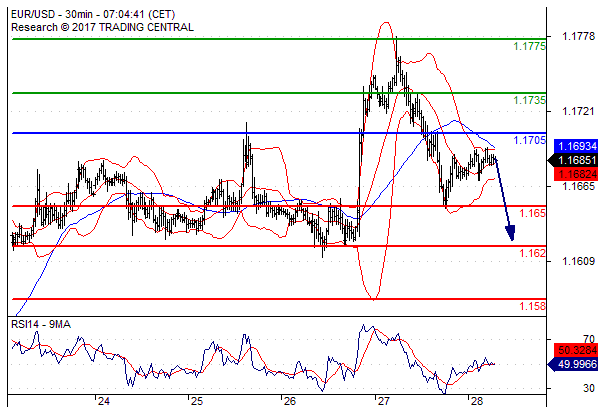This screenshot has height=415, width=605.
Task: Click the red 1.165 support label
Action: (x=532, y=213)
